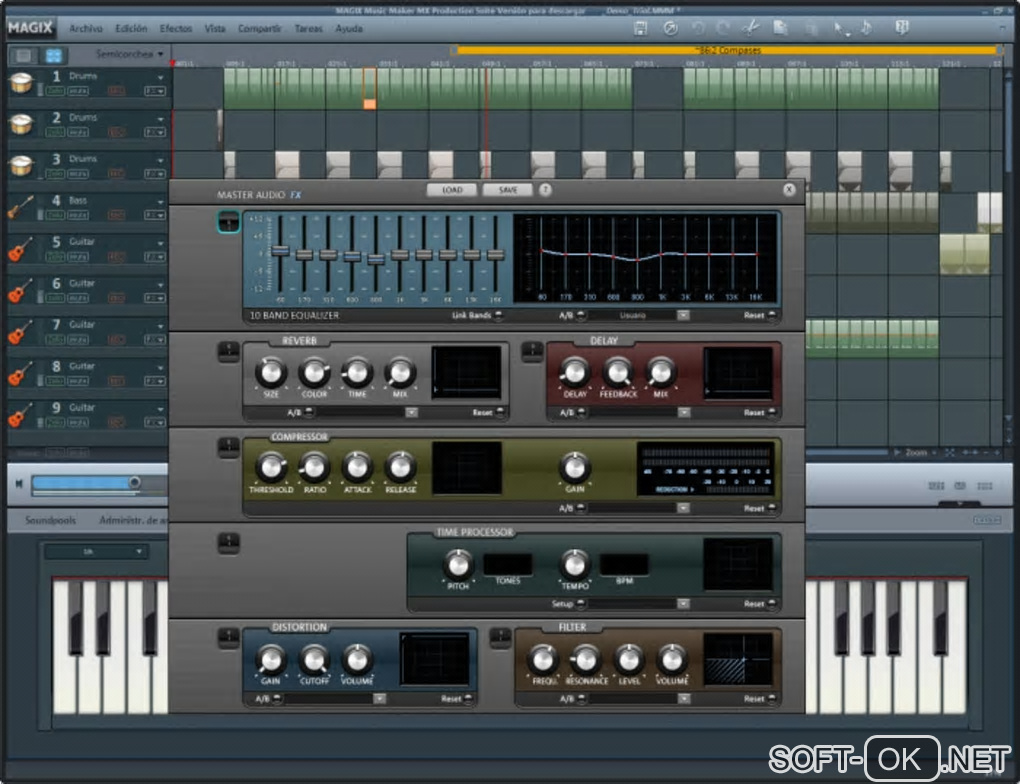The image size is (1020, 784).
Task: Switch to the Soundpools tab
Action: coord(50,520)
